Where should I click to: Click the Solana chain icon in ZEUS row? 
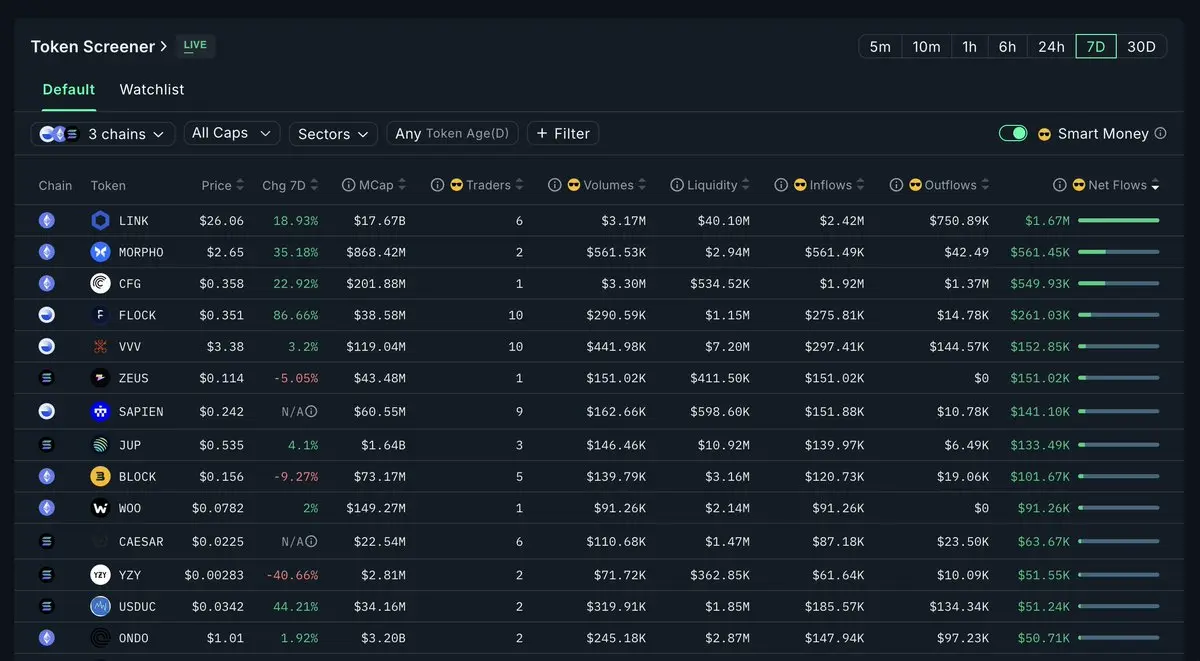[x=47, y=378]
